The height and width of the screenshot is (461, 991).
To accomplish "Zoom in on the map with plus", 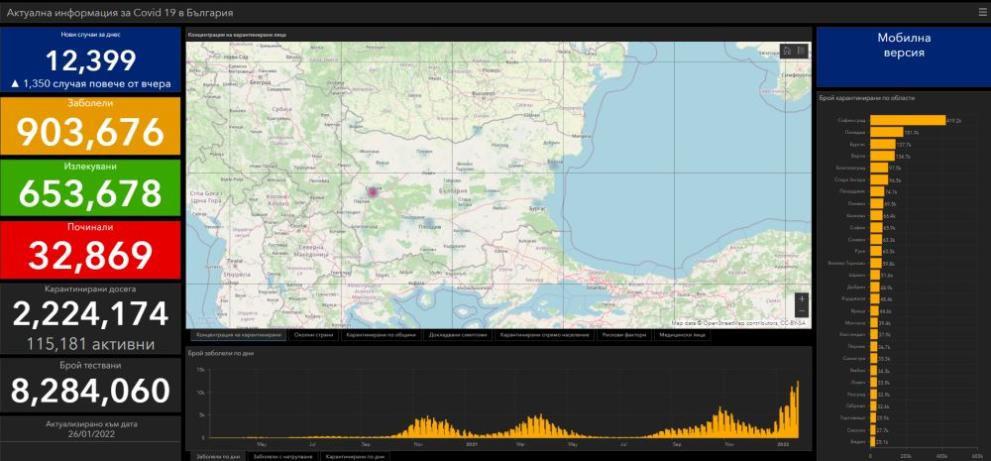I will click(x=802, y=299).
